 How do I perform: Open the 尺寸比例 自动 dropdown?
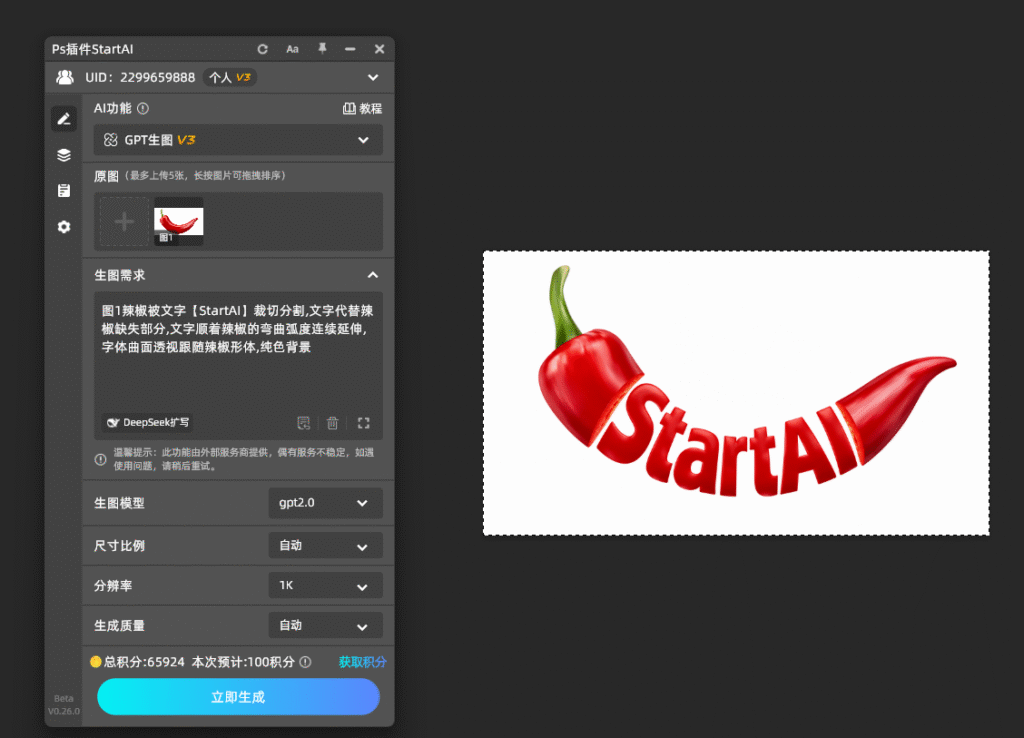[325, 545]
